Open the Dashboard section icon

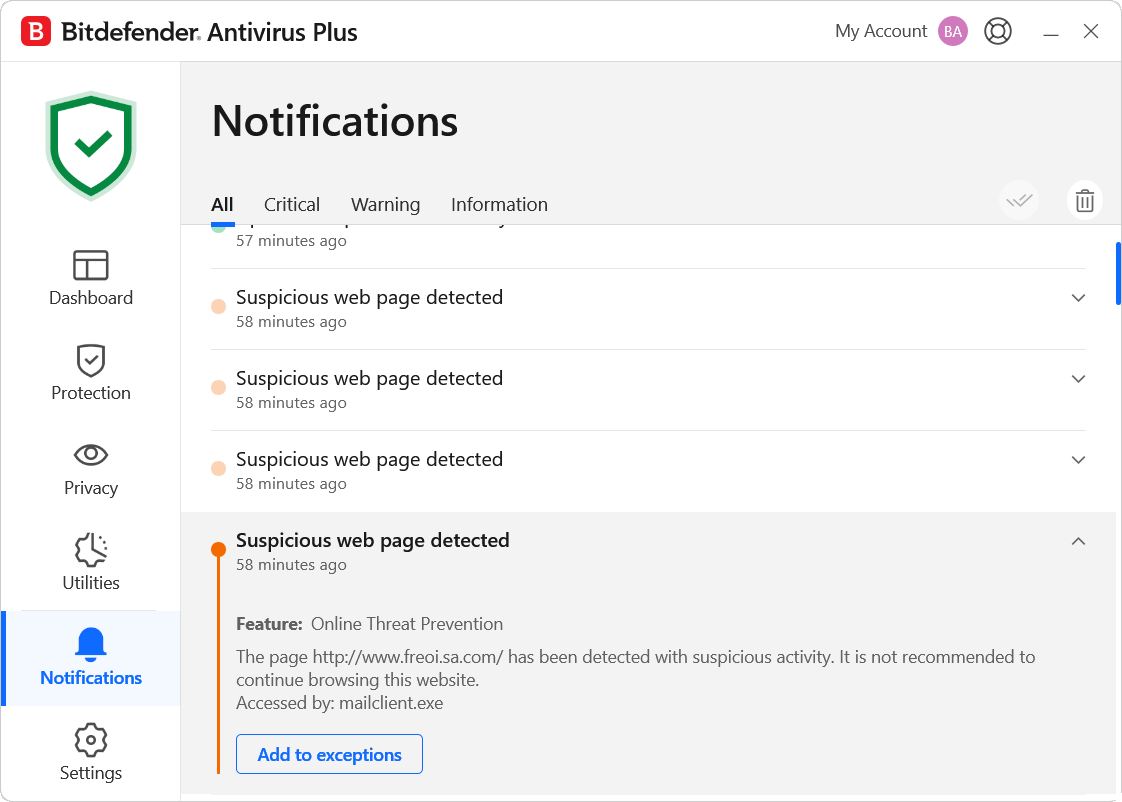click(x=90, y=265)
